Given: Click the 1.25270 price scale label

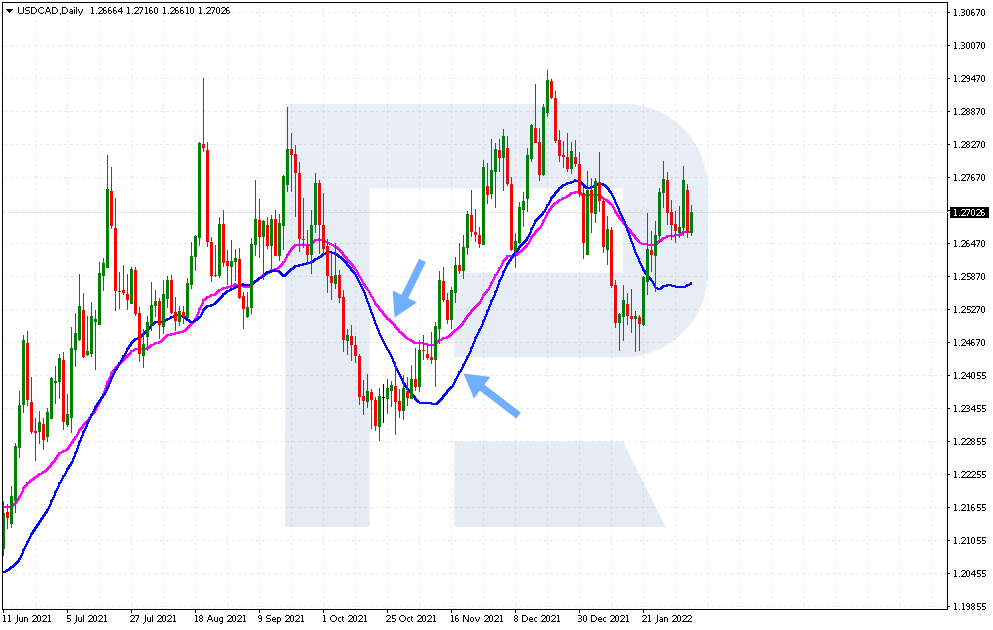Looking at the screenshot, I should (969, 310).
